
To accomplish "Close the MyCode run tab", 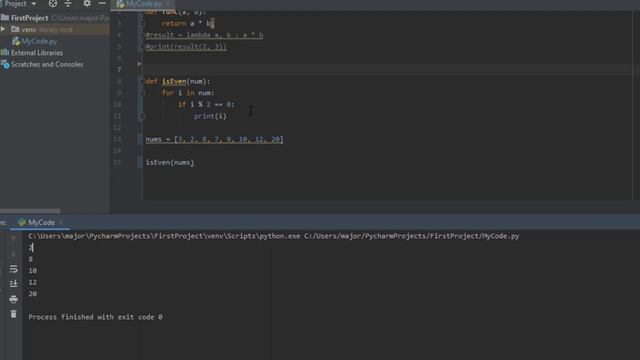I will [x=61, y=222].
